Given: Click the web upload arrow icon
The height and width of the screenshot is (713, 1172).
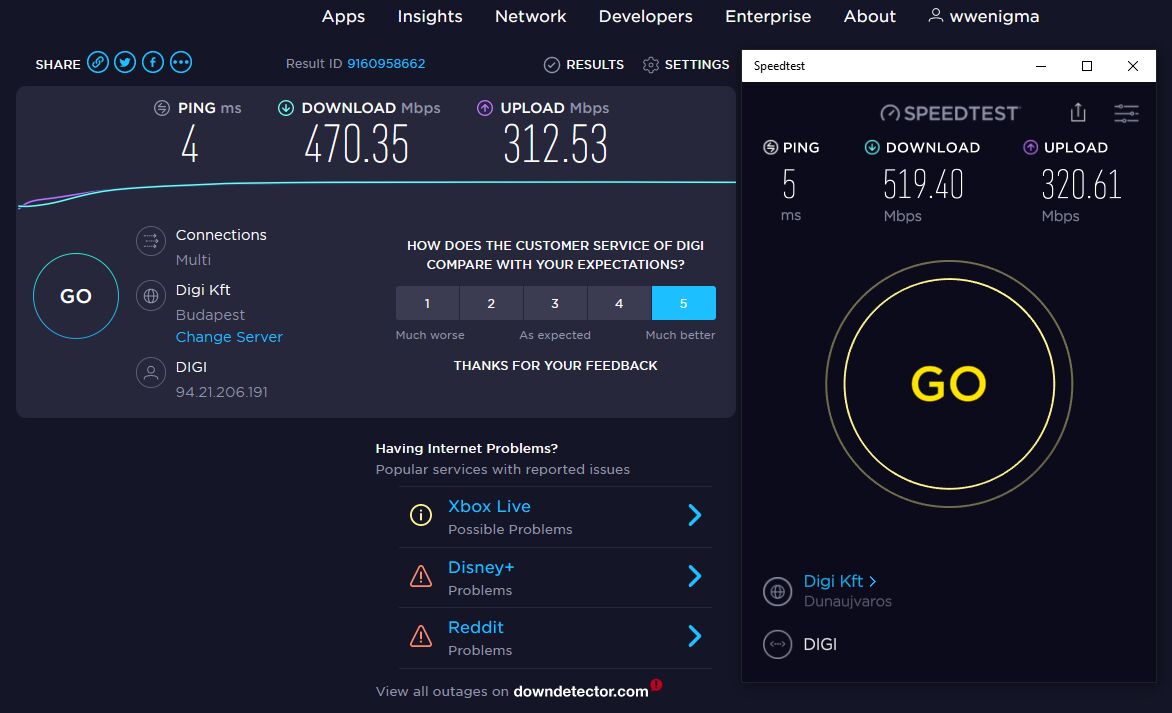Looking at the screenshot, I should point(485,108).
